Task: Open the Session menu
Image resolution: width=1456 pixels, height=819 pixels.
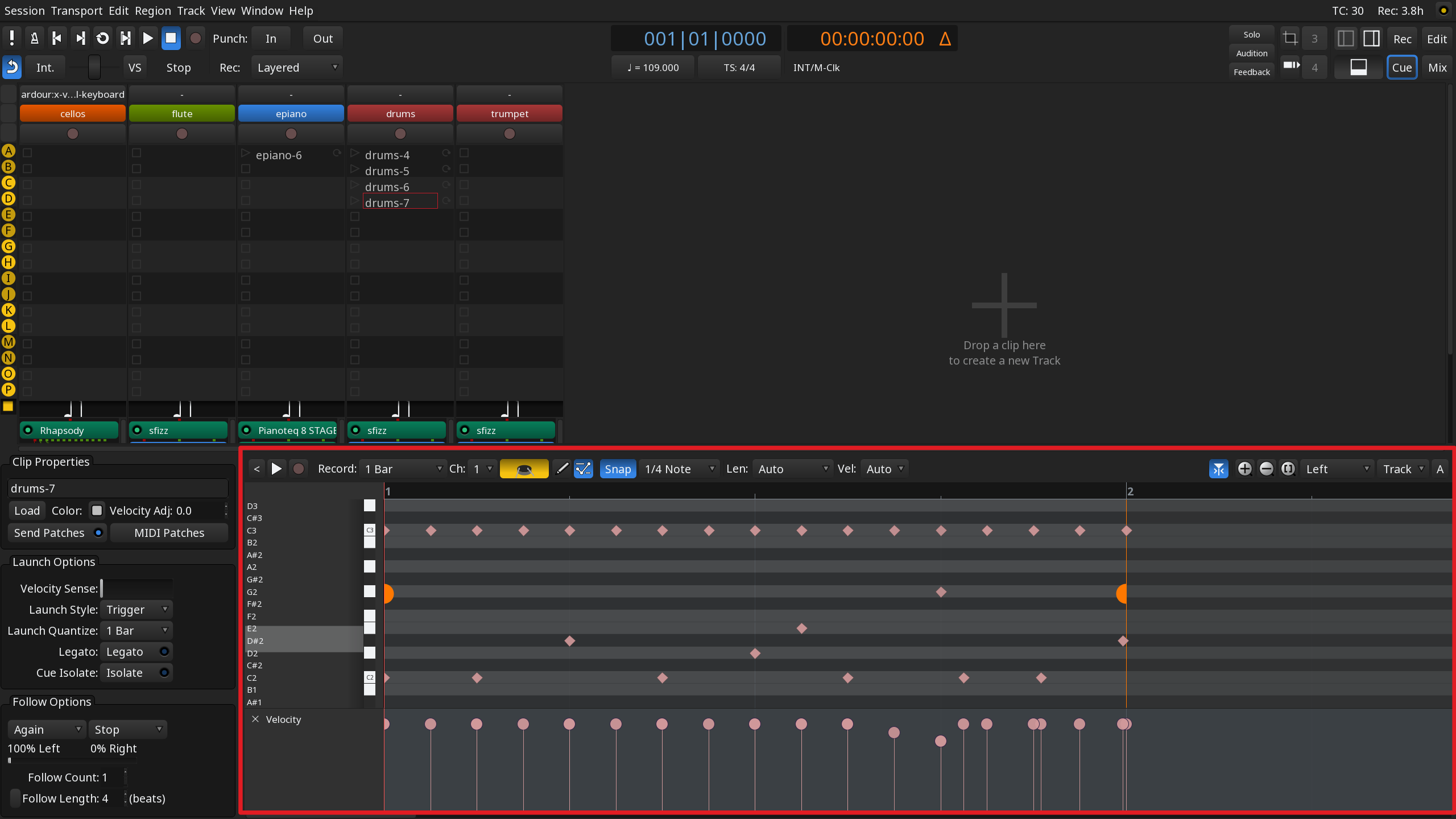Action: point(24,10)
